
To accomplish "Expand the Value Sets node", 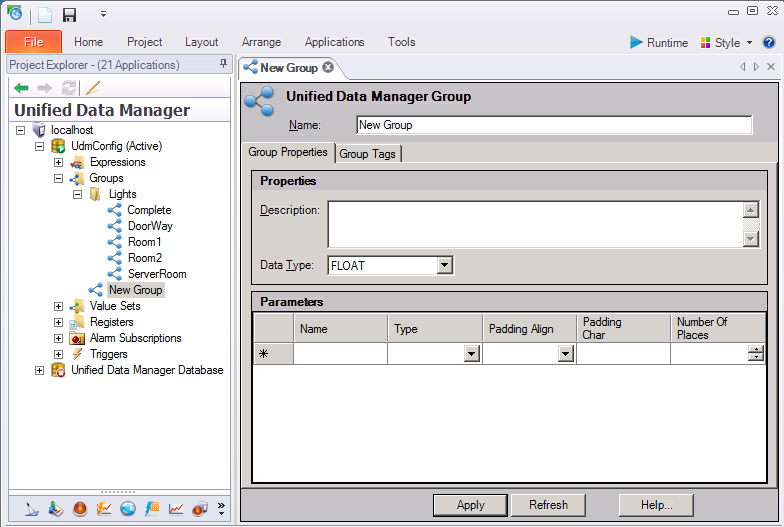I will (x=58, y=306).
